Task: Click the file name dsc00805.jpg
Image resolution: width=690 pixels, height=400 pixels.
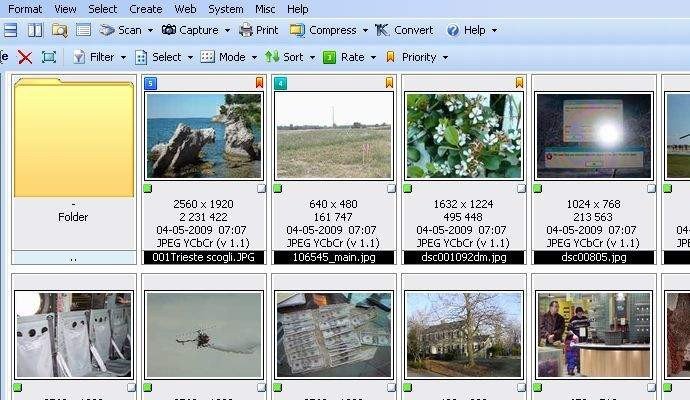Action: (594, 257)
